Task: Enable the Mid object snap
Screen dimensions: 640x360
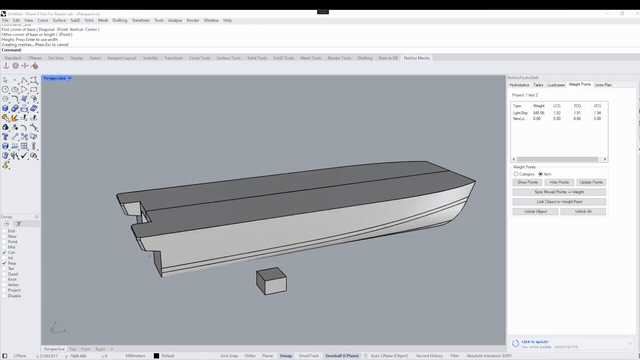Action: click(4, 247)
